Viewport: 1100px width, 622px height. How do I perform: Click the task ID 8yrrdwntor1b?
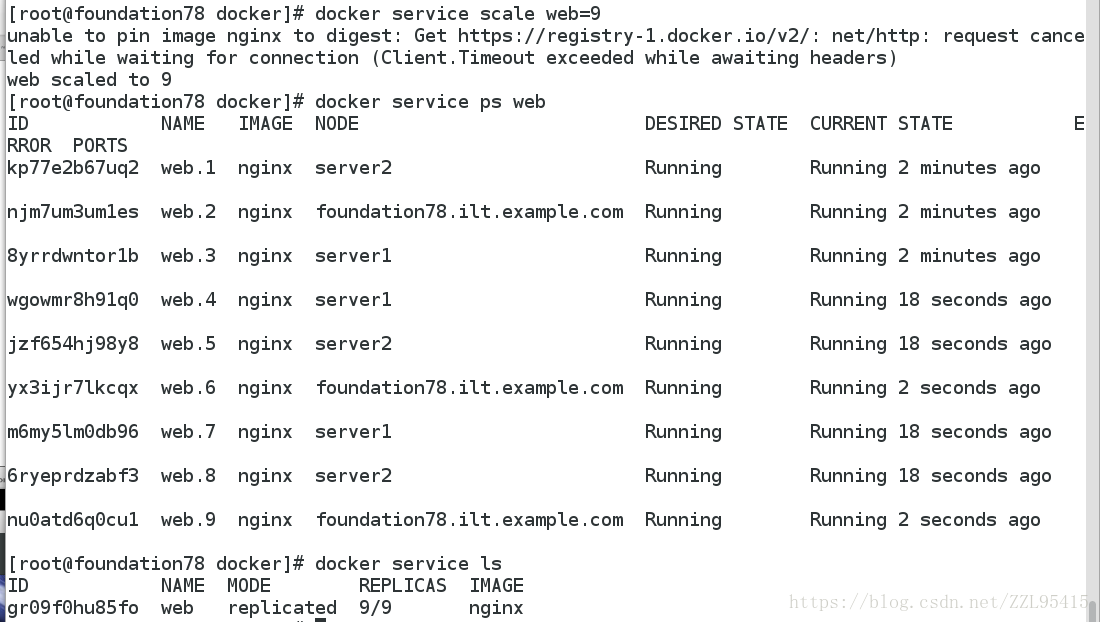pos(73,256)
